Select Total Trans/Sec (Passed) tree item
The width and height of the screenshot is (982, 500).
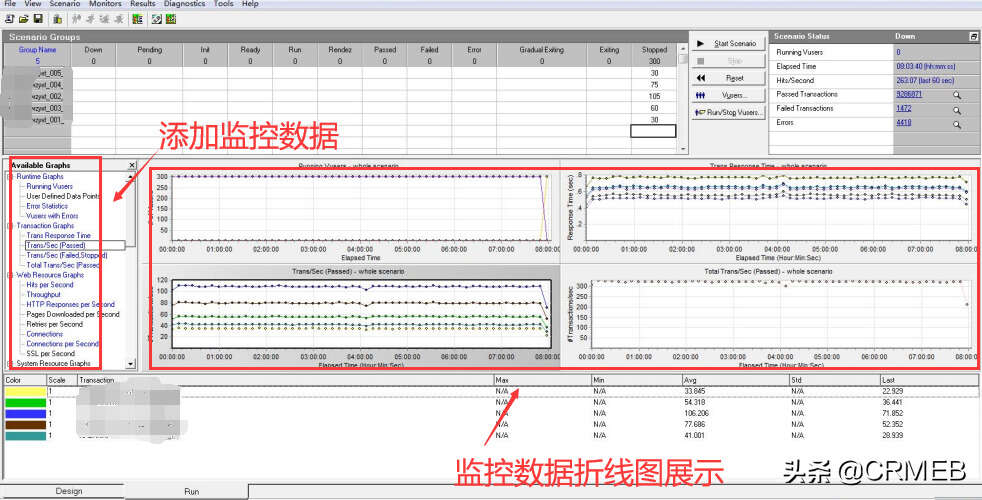pyautogui.click(x=63, y=265)
